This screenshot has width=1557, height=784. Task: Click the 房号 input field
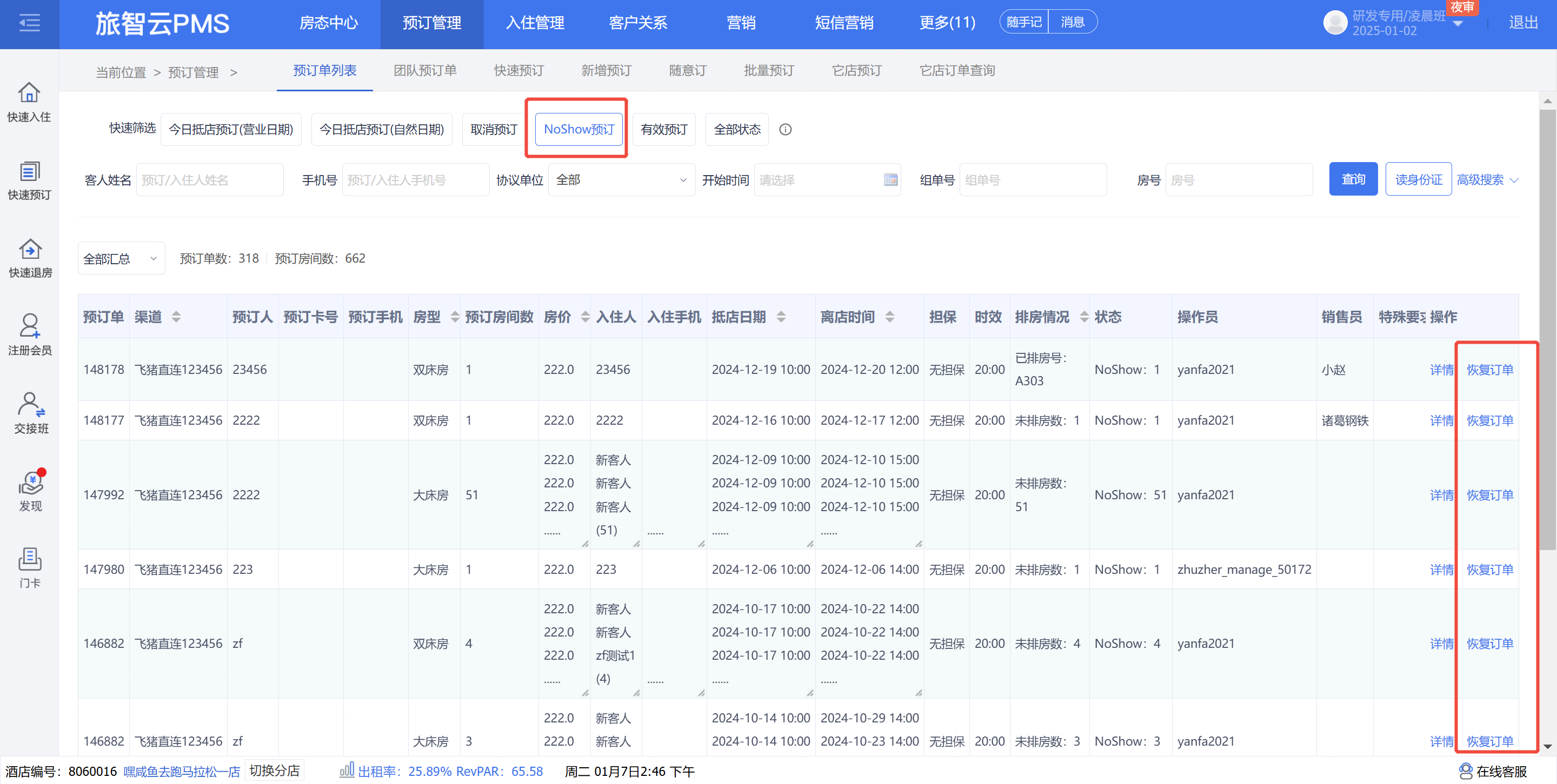1239,179
